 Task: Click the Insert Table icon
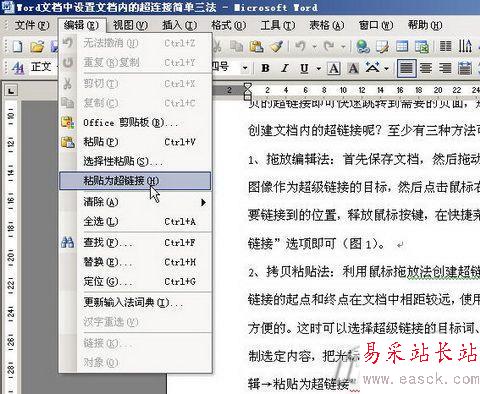pos(402,47)
